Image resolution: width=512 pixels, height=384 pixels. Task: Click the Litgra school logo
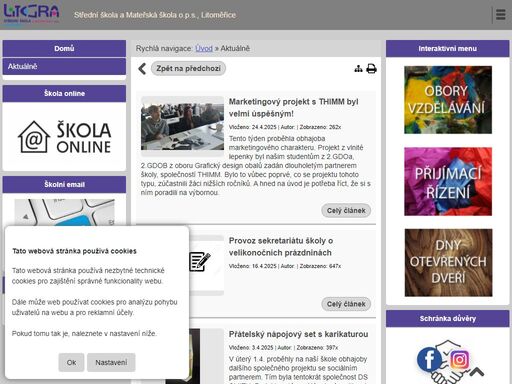pyautogui.click(x=31, y=14)
